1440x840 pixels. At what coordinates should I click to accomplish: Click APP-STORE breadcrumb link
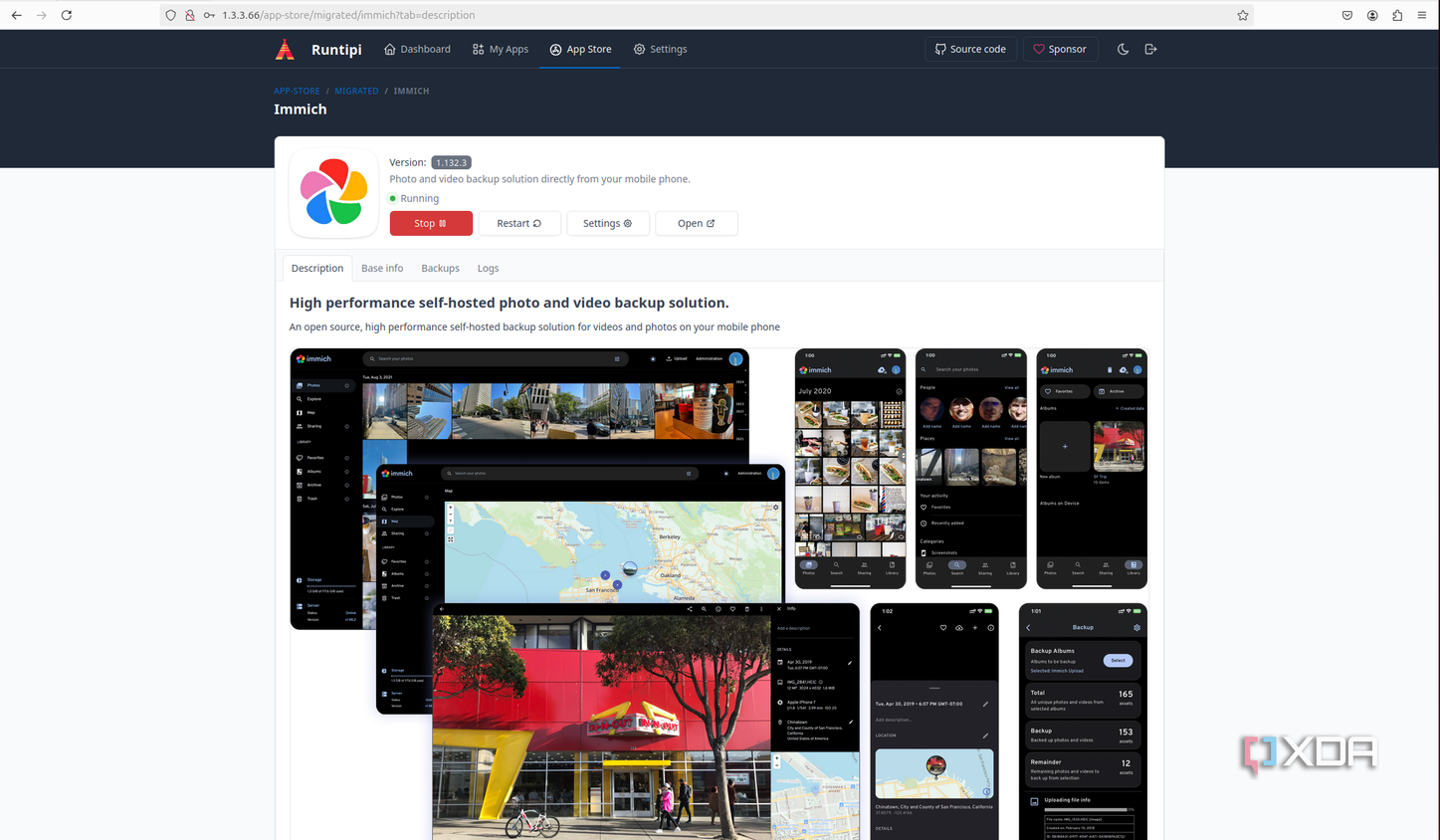[297, 91]
